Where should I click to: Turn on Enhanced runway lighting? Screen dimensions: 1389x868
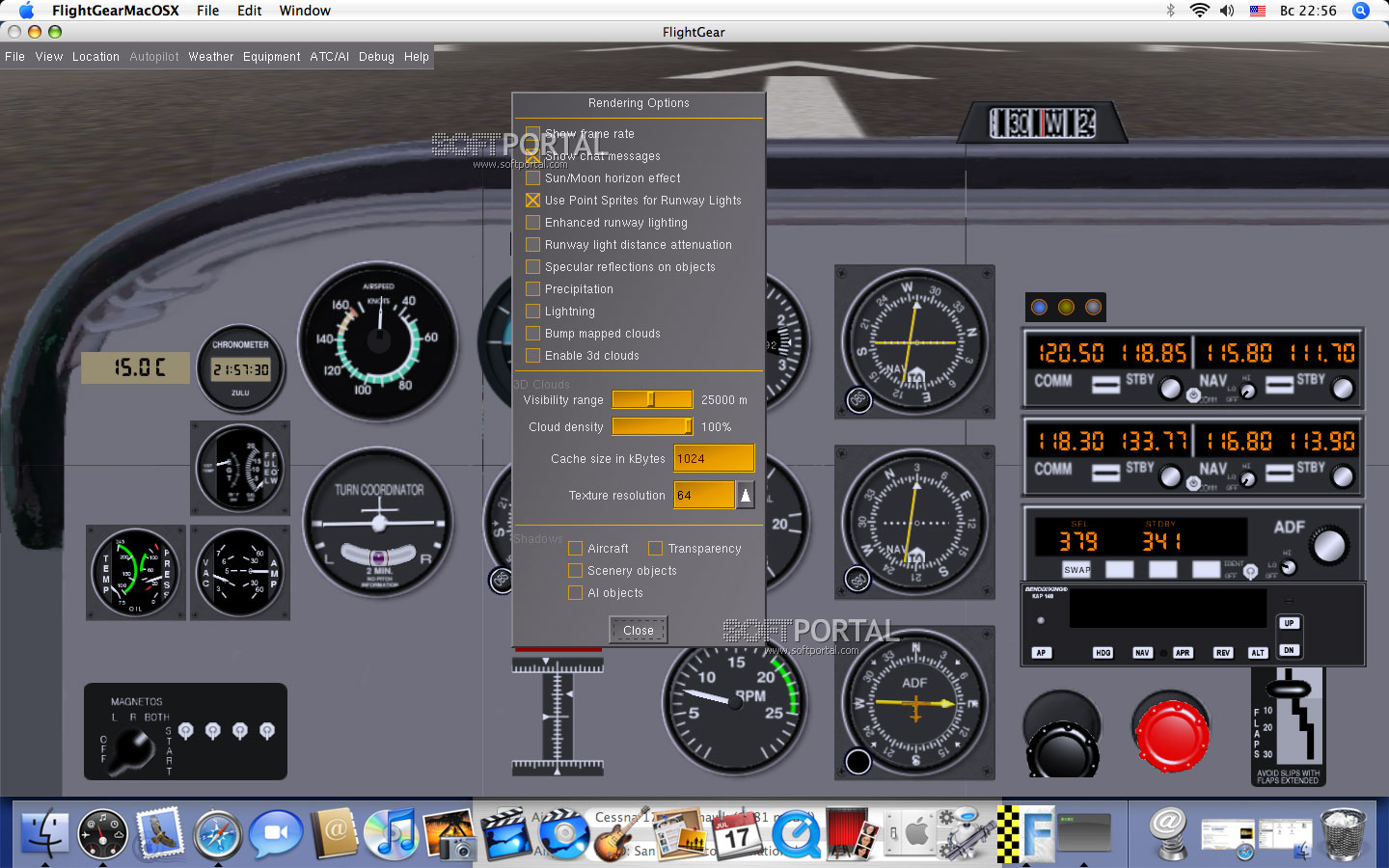pos(532,223)
